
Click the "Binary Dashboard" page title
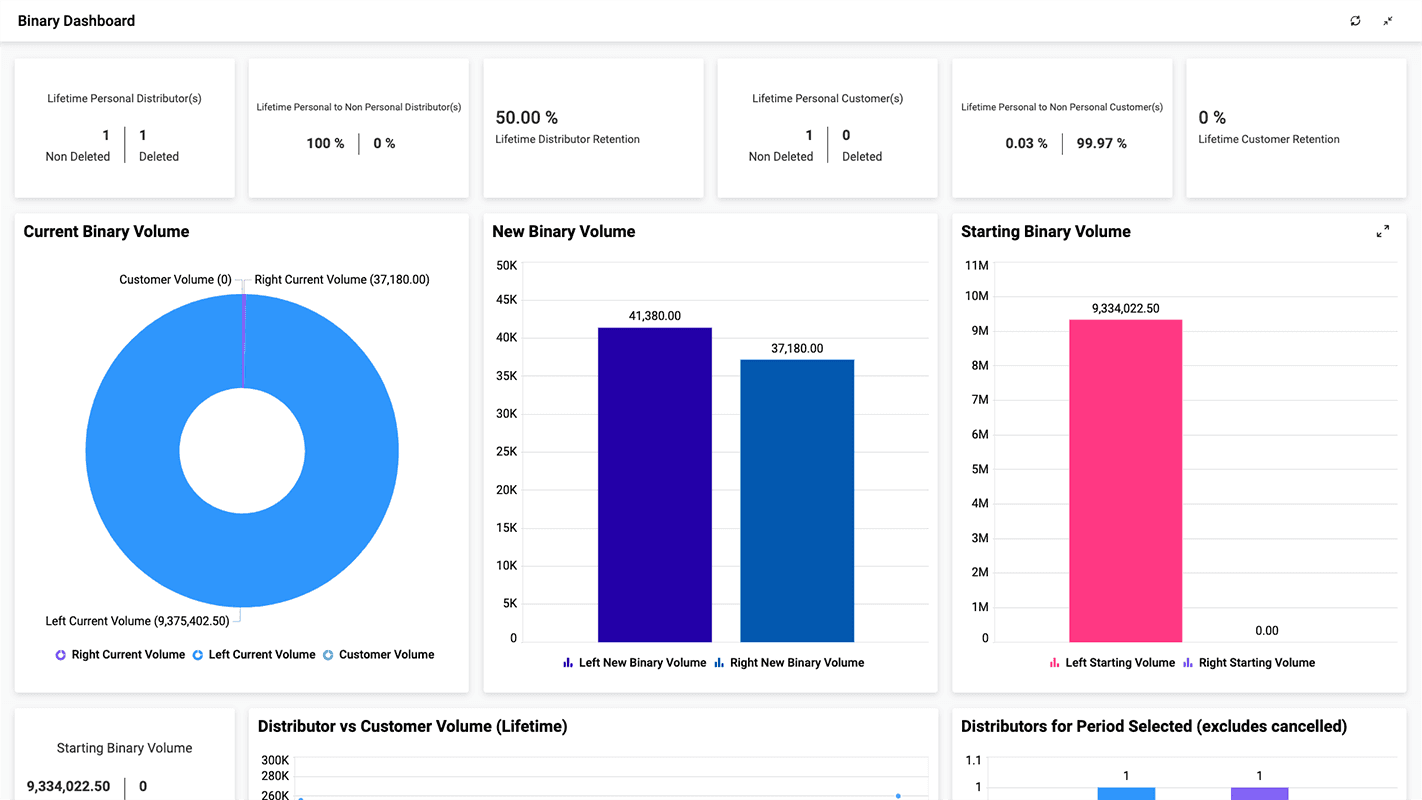tap(76, 21)
